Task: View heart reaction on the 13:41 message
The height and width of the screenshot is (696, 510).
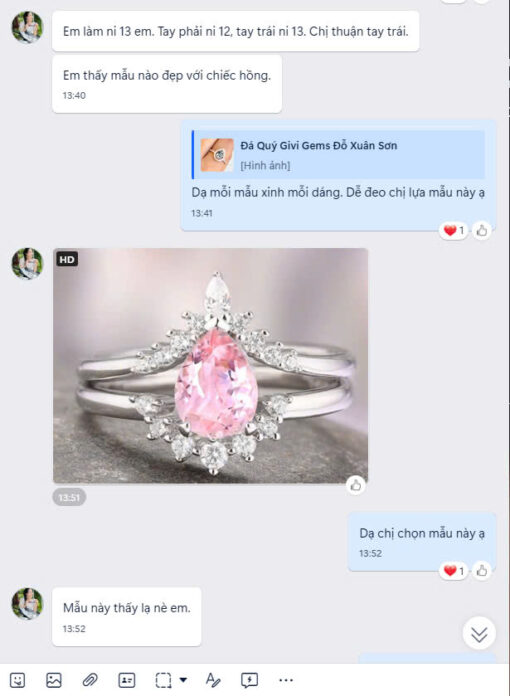Action: (x=454, y=231)
